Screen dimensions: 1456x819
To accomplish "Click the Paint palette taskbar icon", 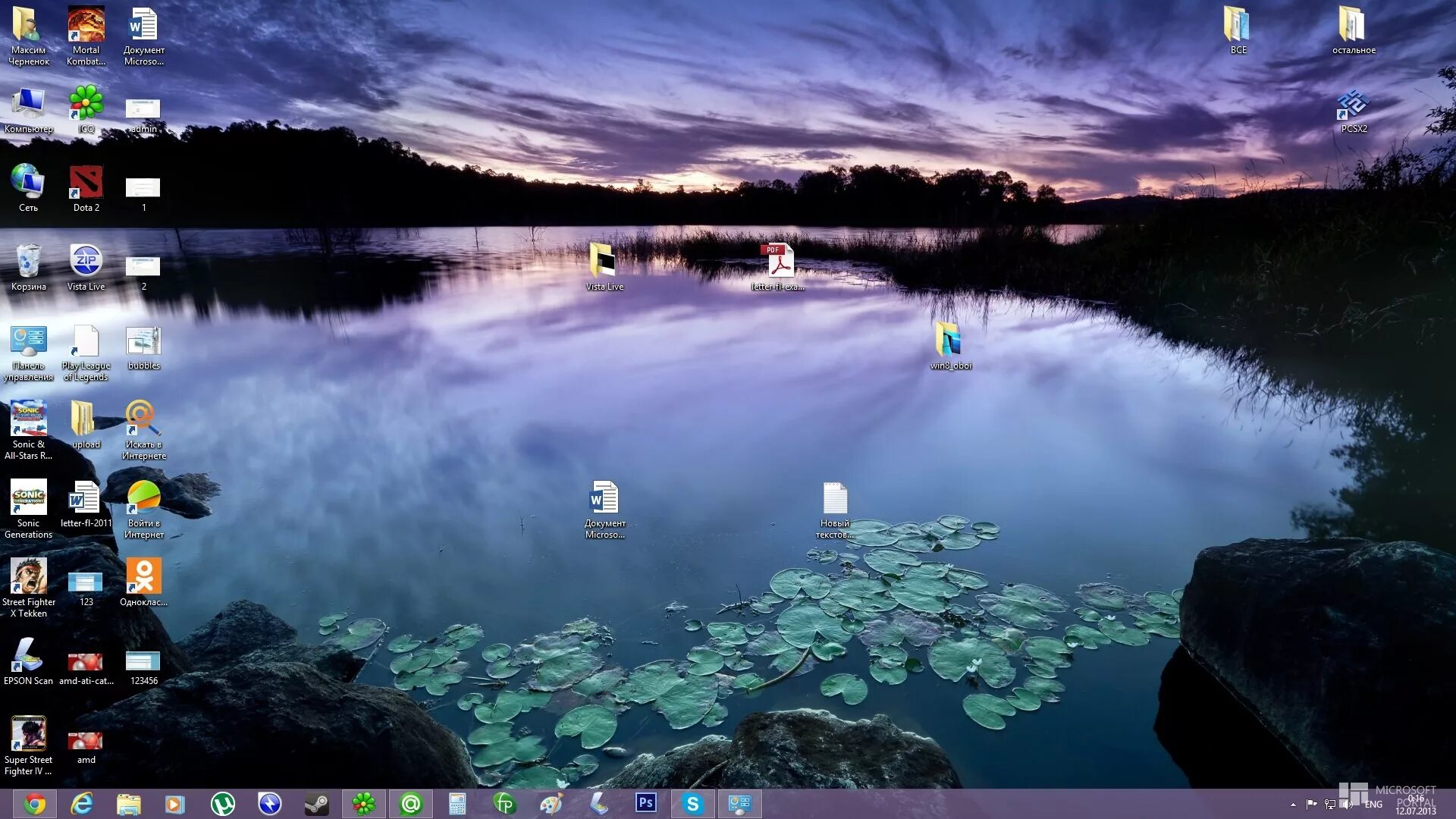I will tap(551, 804).
